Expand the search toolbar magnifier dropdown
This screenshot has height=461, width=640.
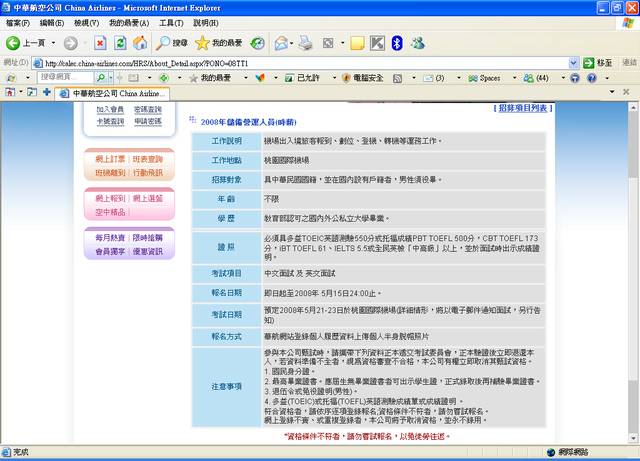(111, 78)
